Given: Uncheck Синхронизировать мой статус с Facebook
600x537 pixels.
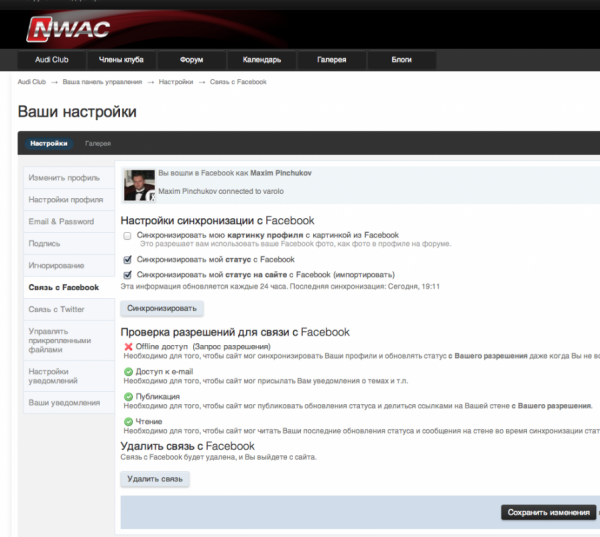Looking at the screenshot, I should pos(127,260).
